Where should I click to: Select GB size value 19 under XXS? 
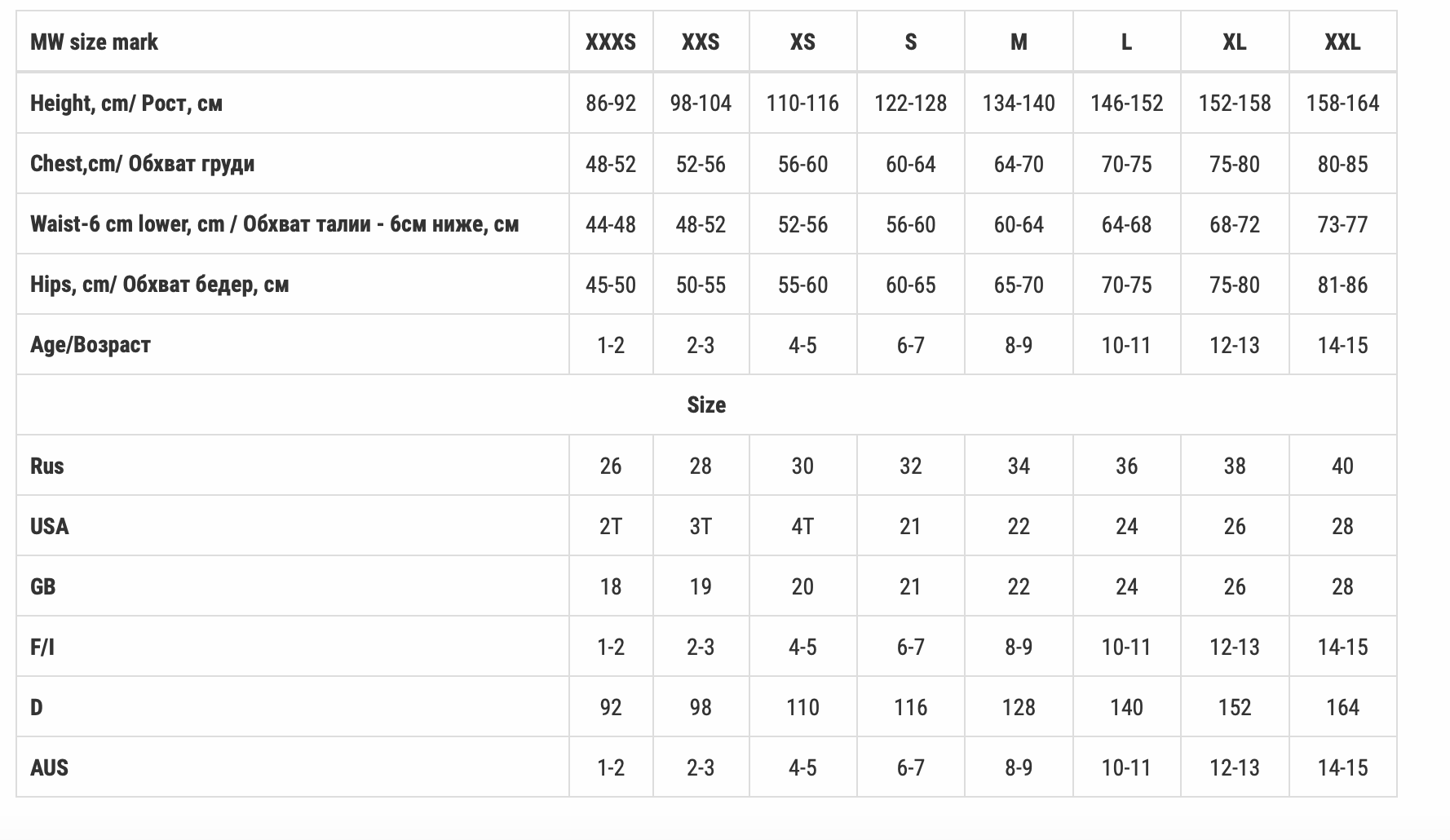(x=700, y=586)
